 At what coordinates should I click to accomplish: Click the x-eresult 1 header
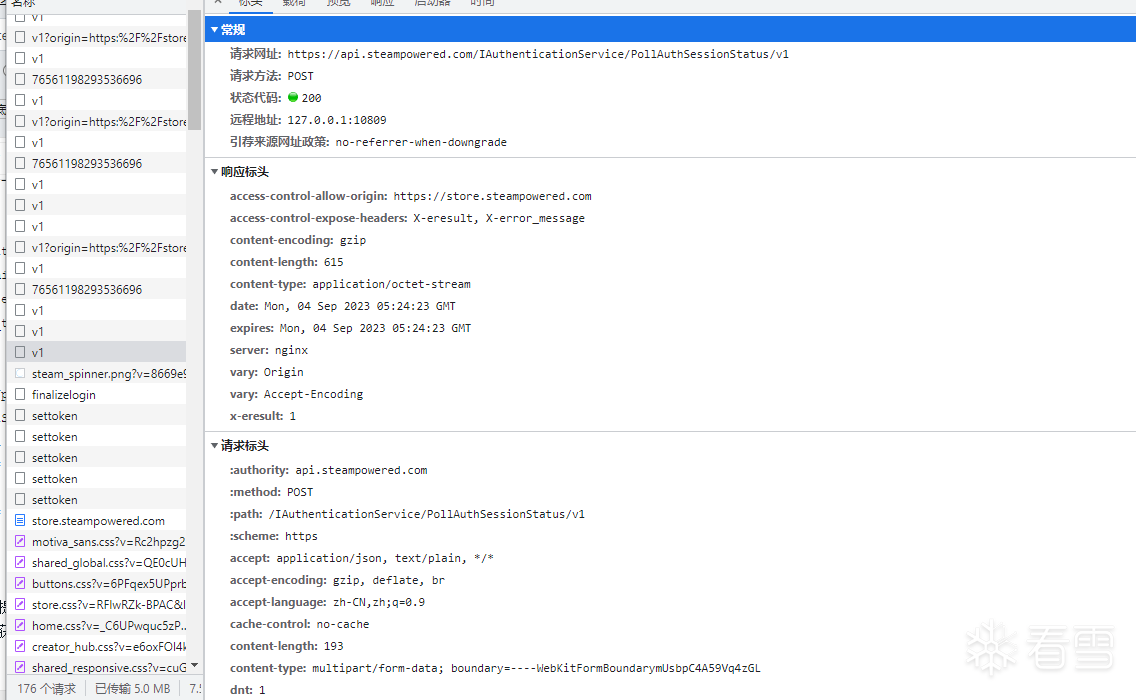point(263,416)
